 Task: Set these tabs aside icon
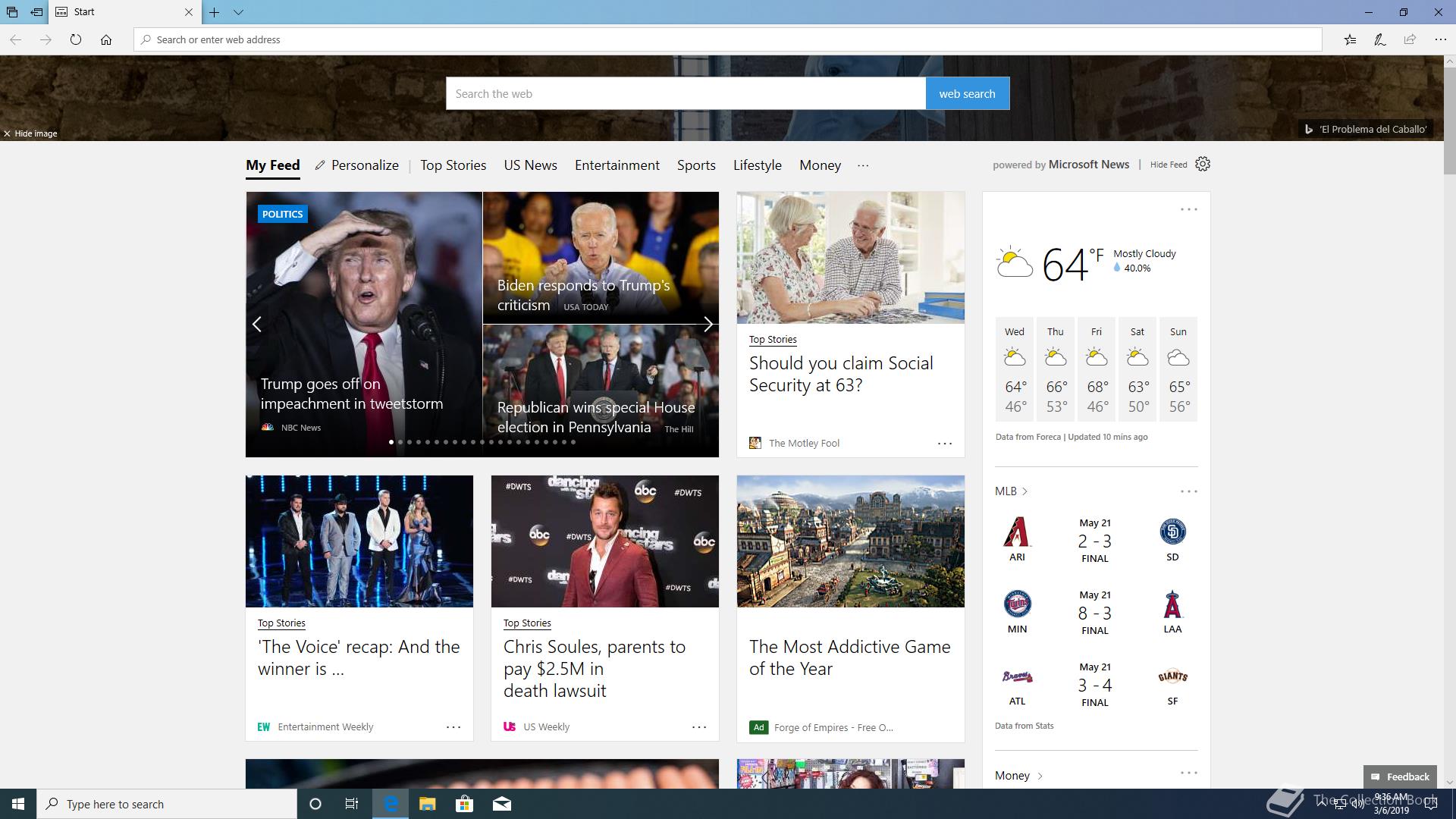click(x=36, y=12)
